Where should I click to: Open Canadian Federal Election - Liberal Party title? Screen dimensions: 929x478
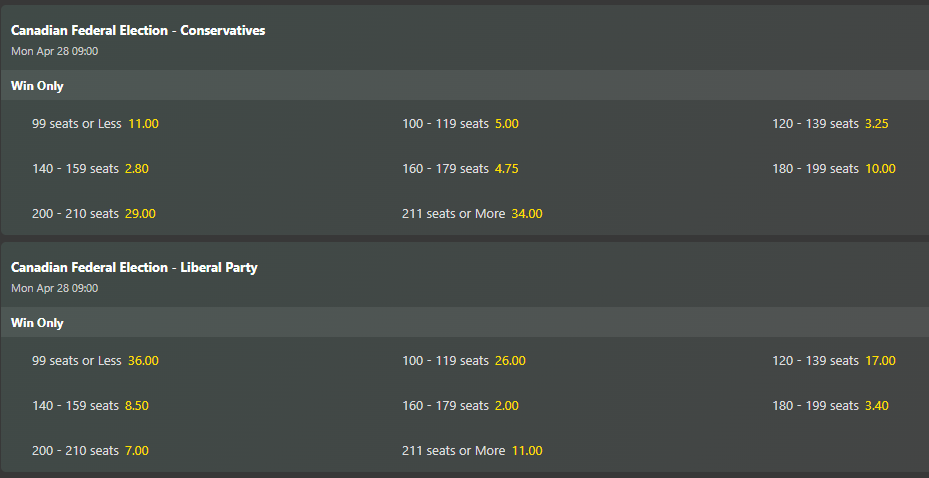134,268
